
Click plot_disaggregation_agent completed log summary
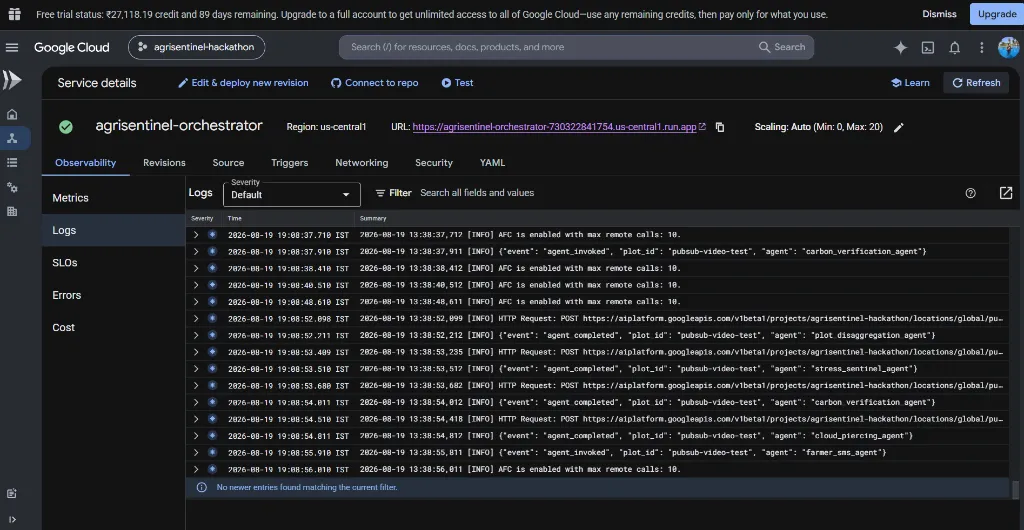point(647,335)
